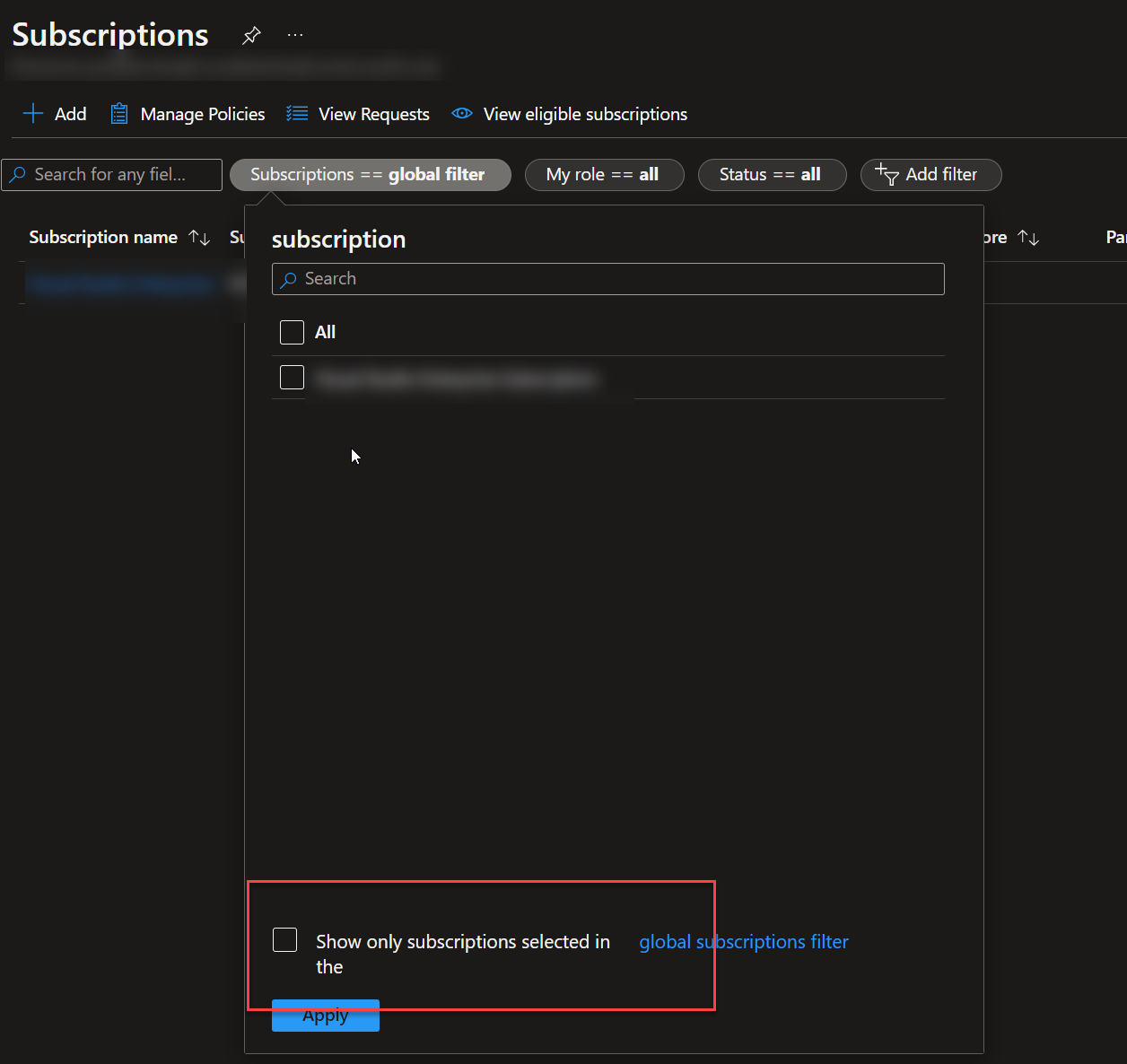Open the ellipsis more options menu
Screen dimensions: 1127x1064
tap(295, 35)
